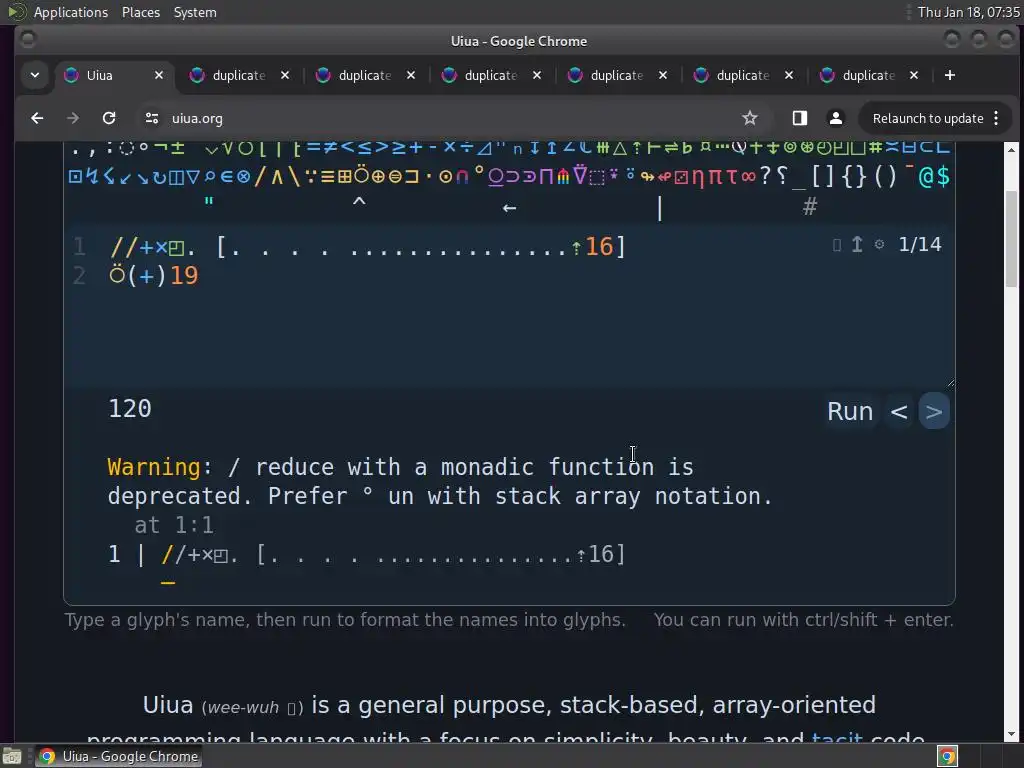Insert the ^ glyph below the palette
Viewport: 1024px width, 768px height.
(359, 202)
